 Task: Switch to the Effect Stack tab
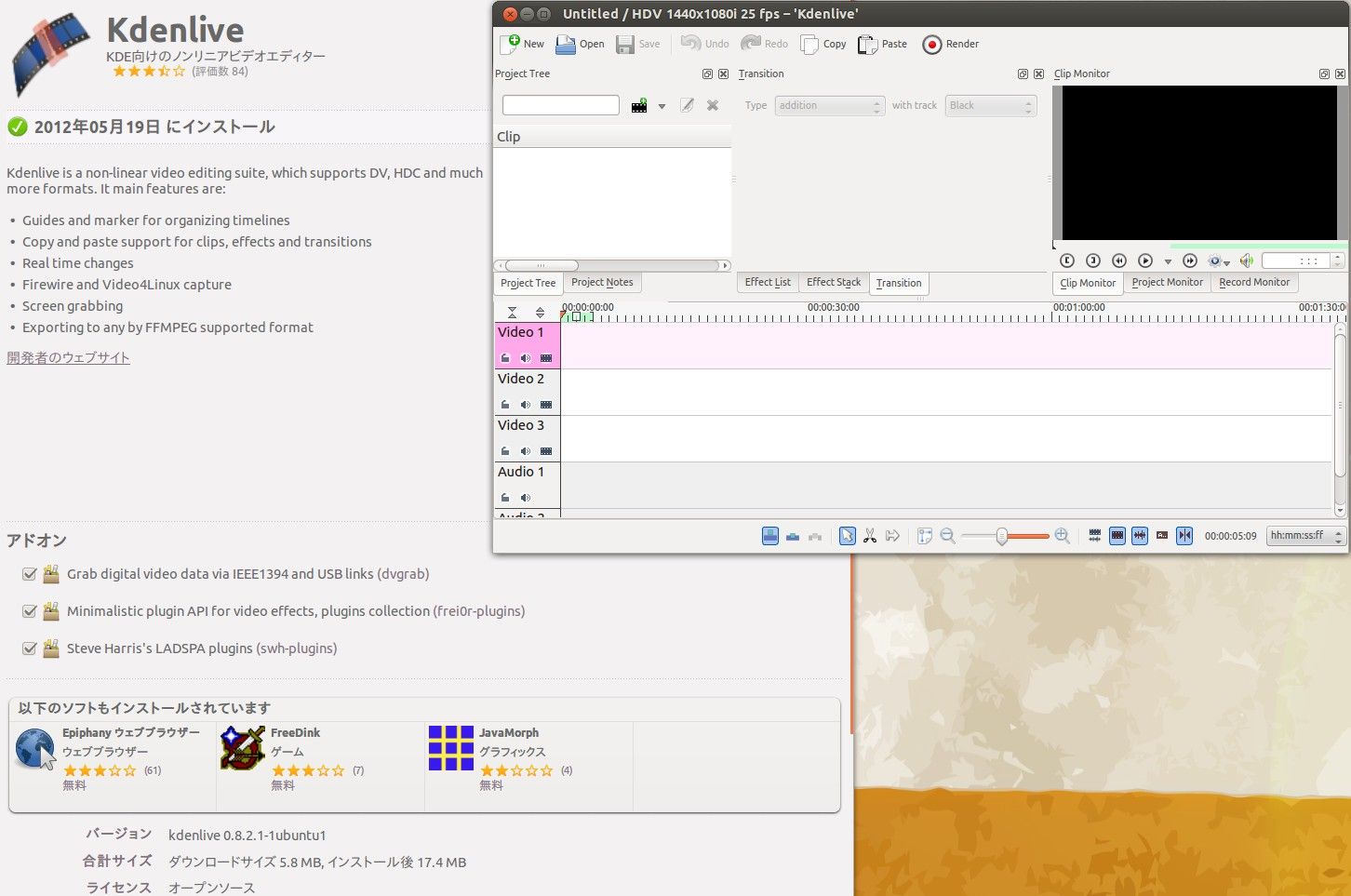(x=834, y=282)
